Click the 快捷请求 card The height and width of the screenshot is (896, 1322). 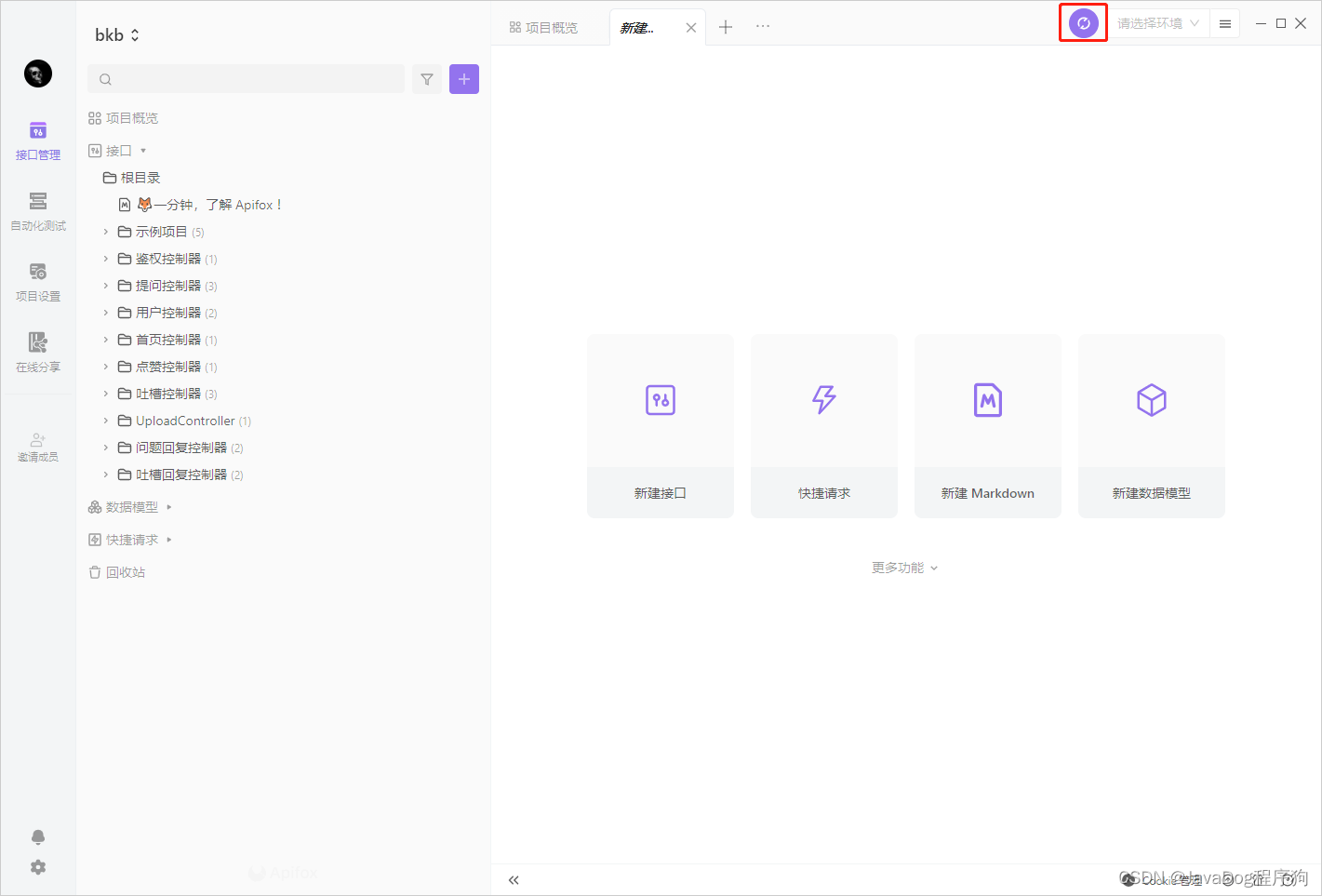[824, 426]
